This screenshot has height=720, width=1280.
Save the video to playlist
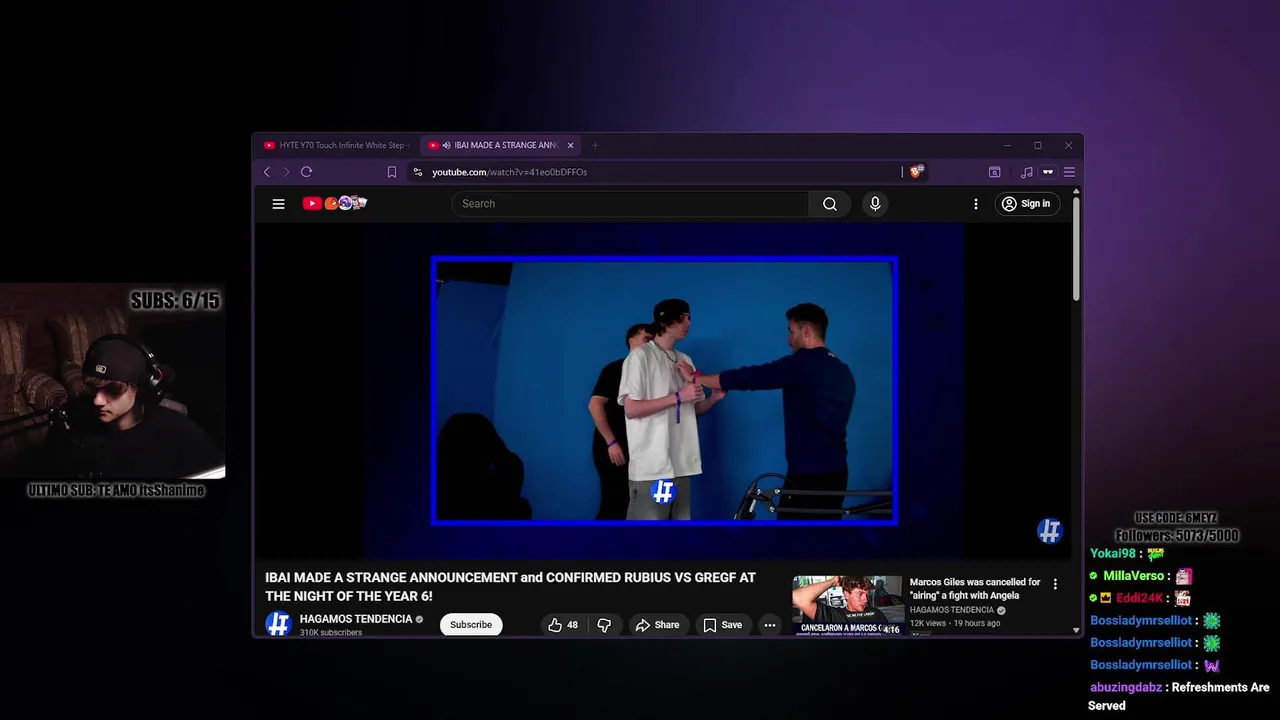(722, 625)
